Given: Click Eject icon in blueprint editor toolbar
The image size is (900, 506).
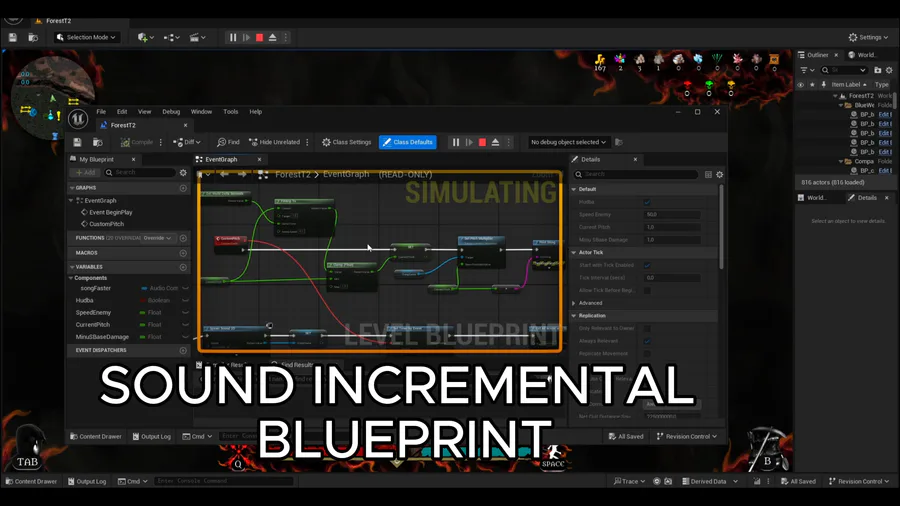Looking at the screenshot, I should [x=495, y=142].
